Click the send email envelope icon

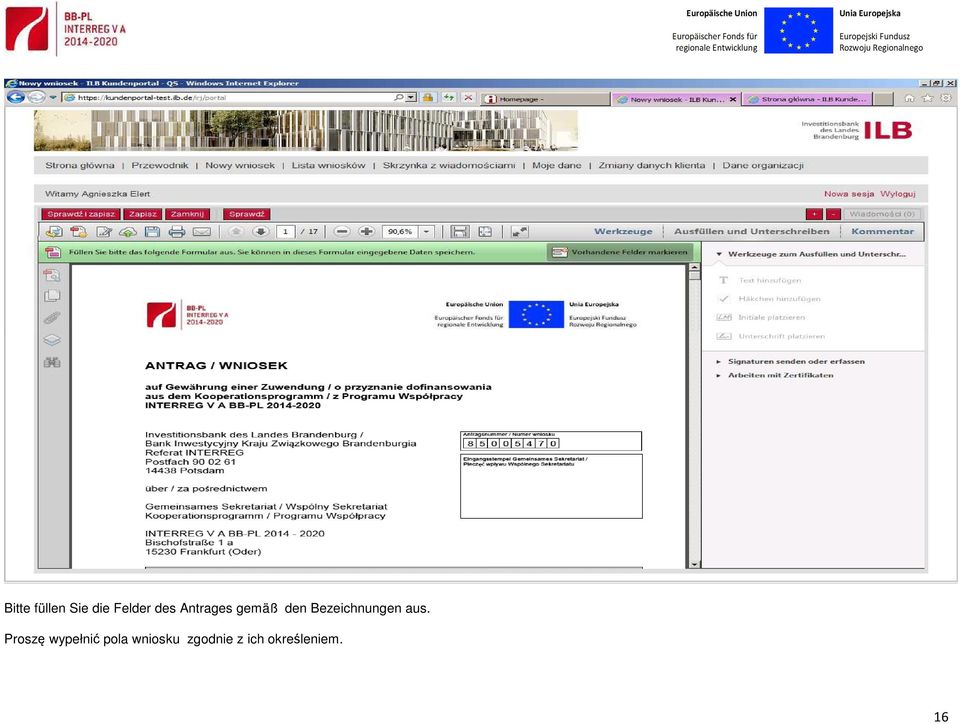pos(201,231)
